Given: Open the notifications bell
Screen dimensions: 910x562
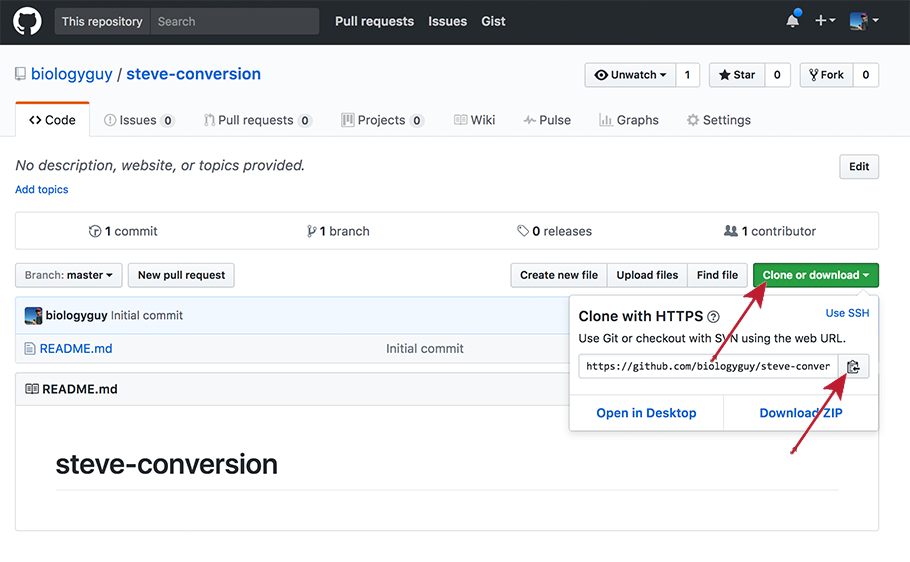Looking at the screenshot, I should click(x=793, y=20).
